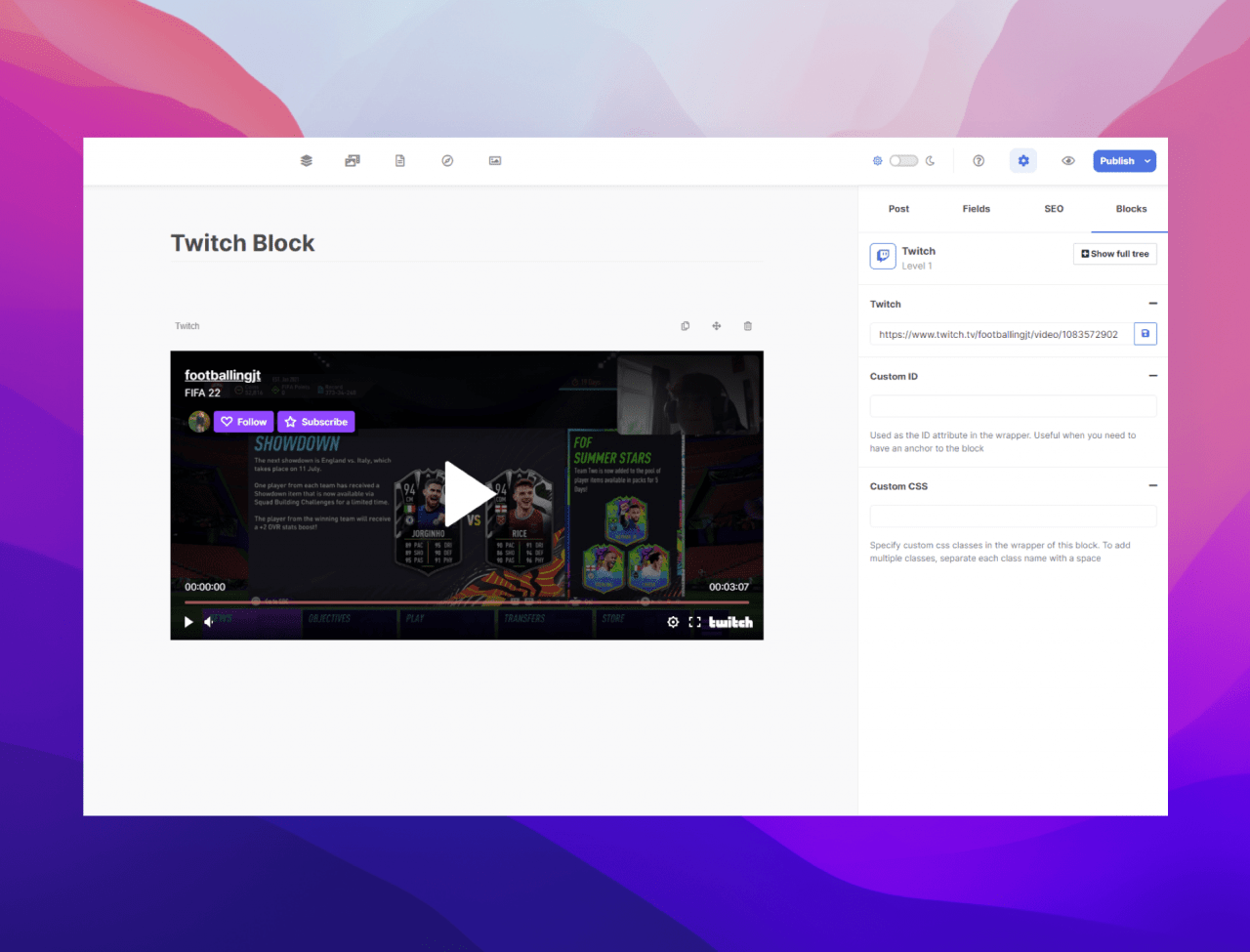Screen dimensions: 1250x952
Task: Click the Show full tree button
Action: click(x=1114, y=254)
